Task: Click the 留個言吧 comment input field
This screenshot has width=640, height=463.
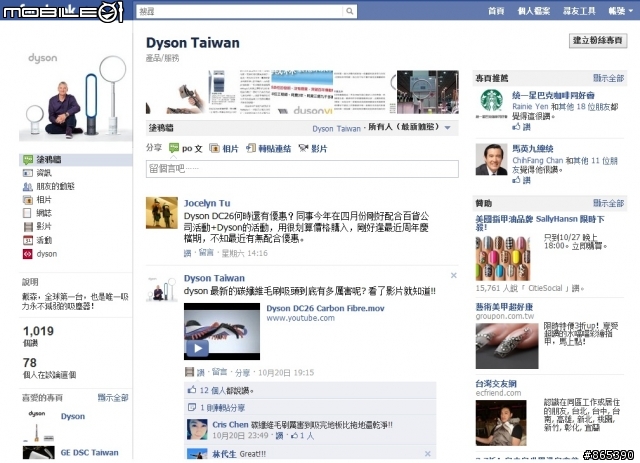Action: (302, 169)
